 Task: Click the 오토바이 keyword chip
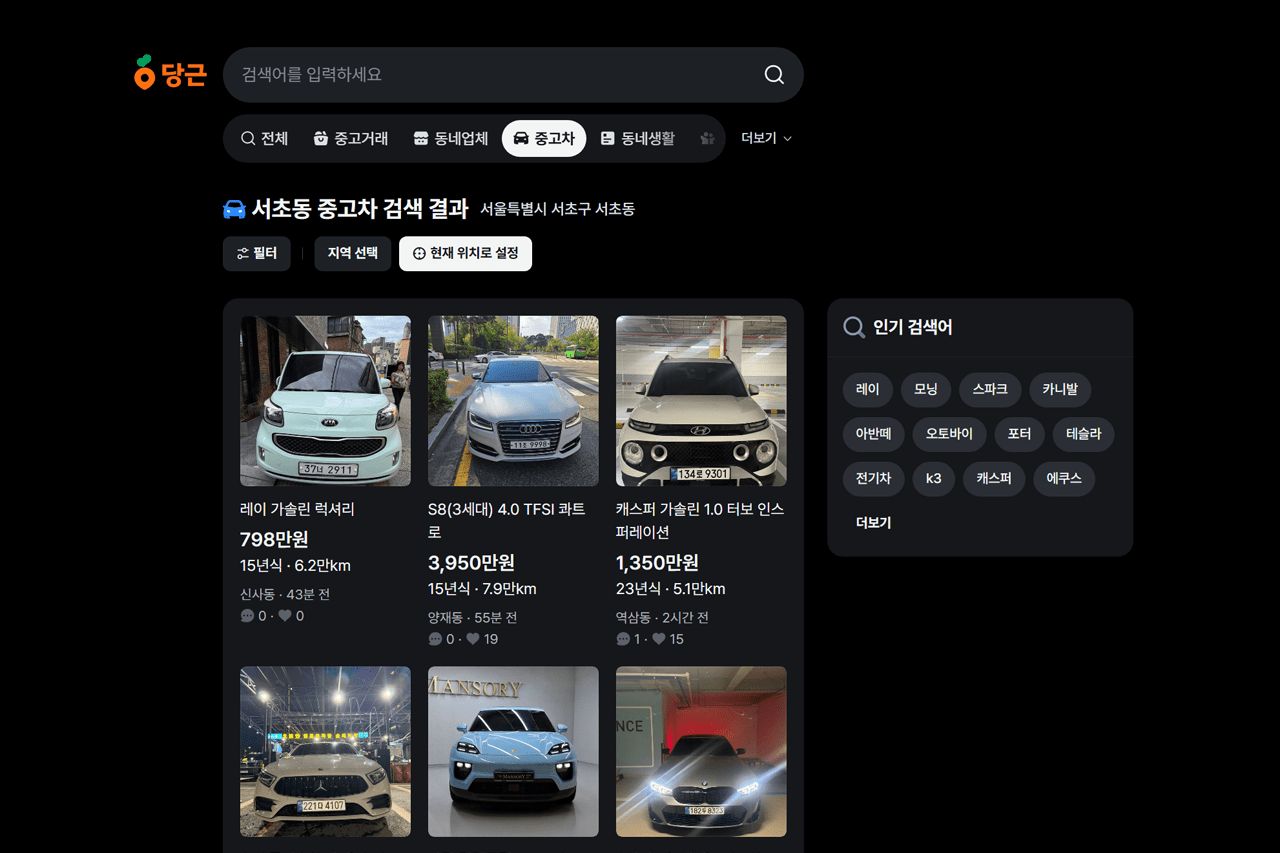(950, 434)
